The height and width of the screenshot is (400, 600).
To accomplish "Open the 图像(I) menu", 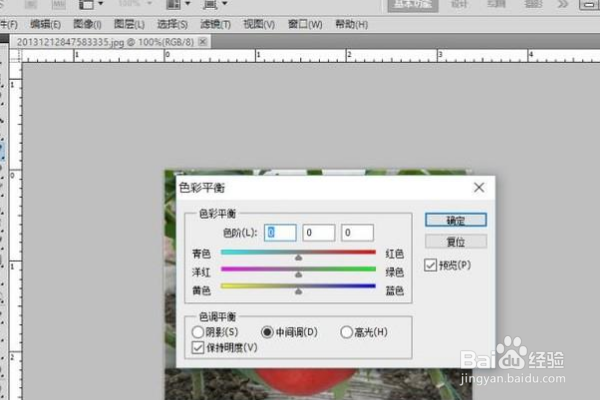I will point(87,24).
